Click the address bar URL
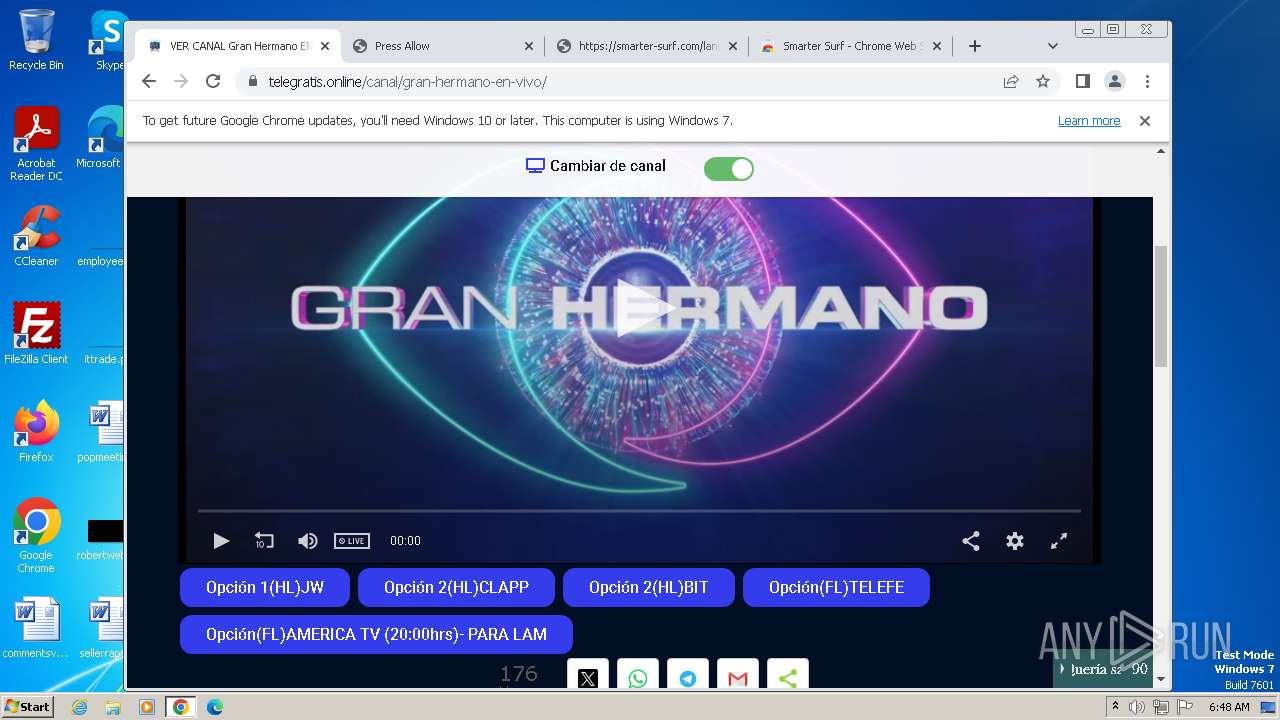The height and width of the screenshot is (720, 1280). point(408,82)
